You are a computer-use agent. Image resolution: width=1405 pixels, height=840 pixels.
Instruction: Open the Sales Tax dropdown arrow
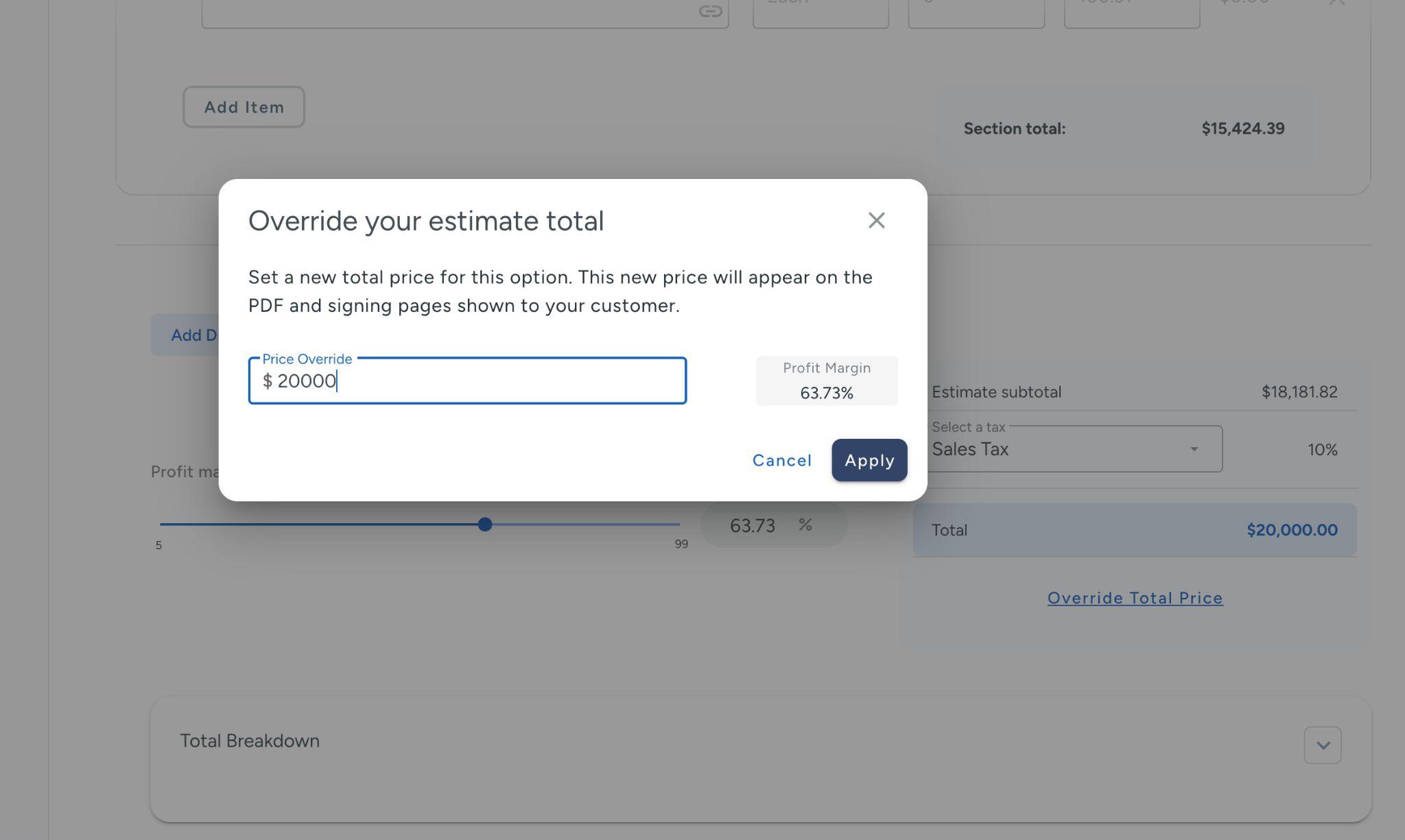click(x=1194, y=449)
